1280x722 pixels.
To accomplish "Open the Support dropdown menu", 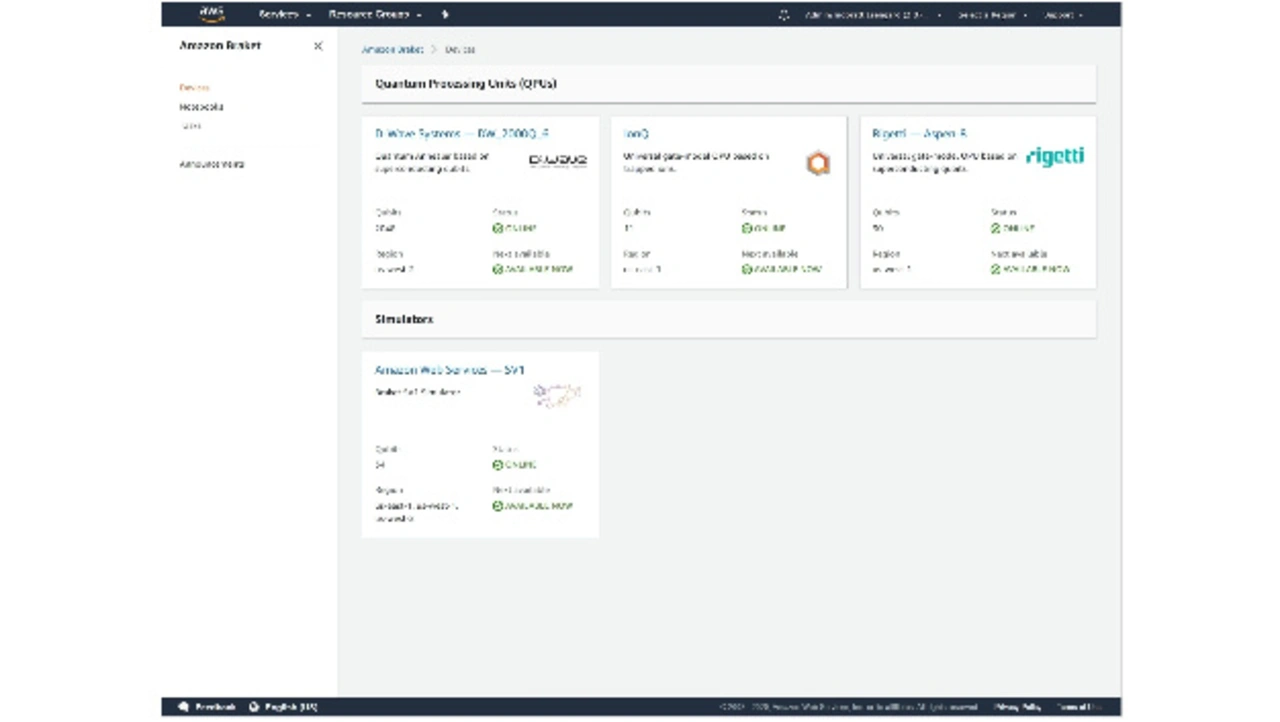I will [x=1064, y=15].
